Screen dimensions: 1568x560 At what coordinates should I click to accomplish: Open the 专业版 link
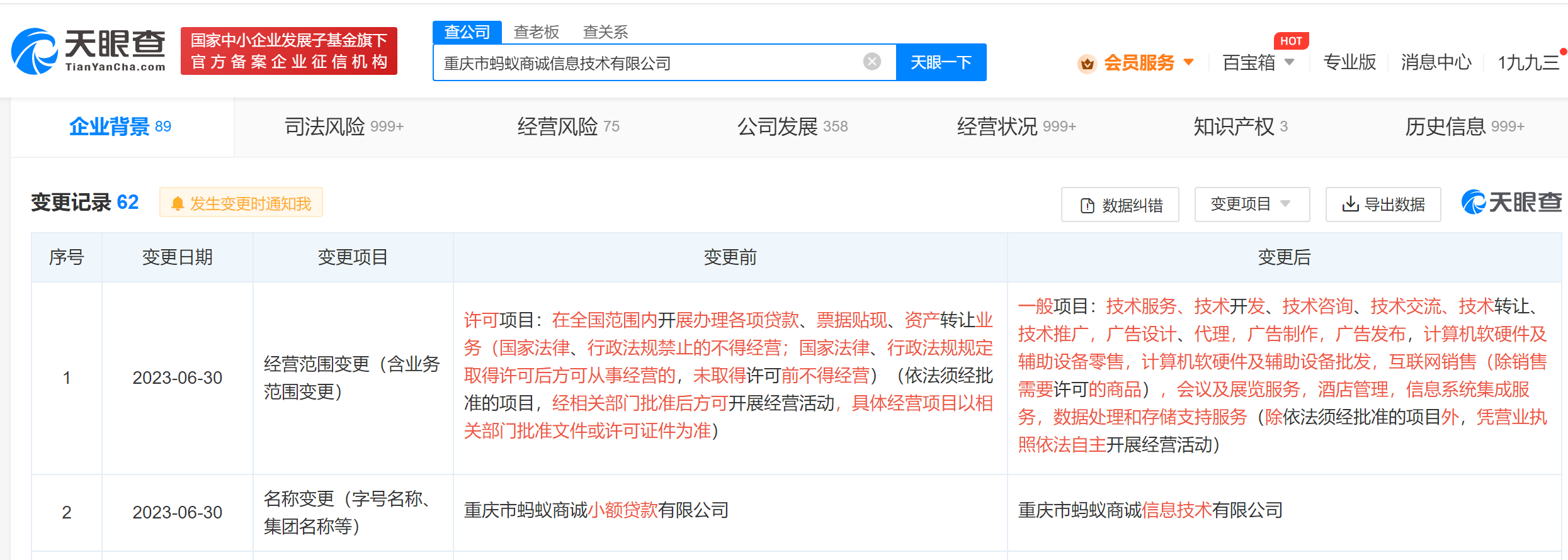(1349, 62)
